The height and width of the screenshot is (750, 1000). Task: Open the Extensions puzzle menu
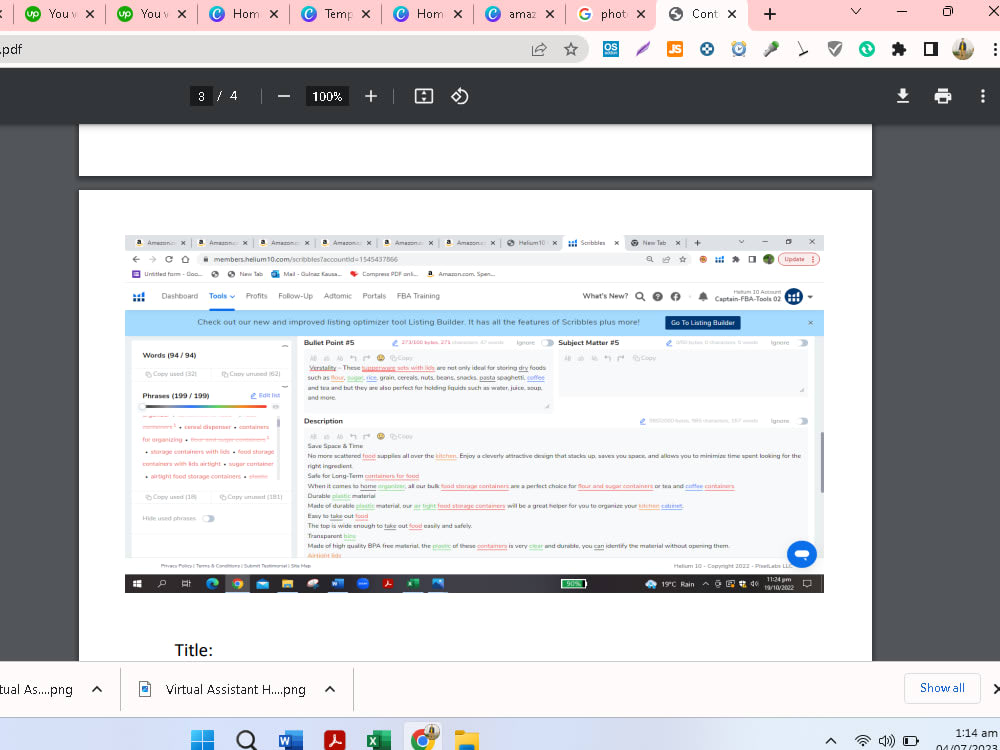(899, 49)
